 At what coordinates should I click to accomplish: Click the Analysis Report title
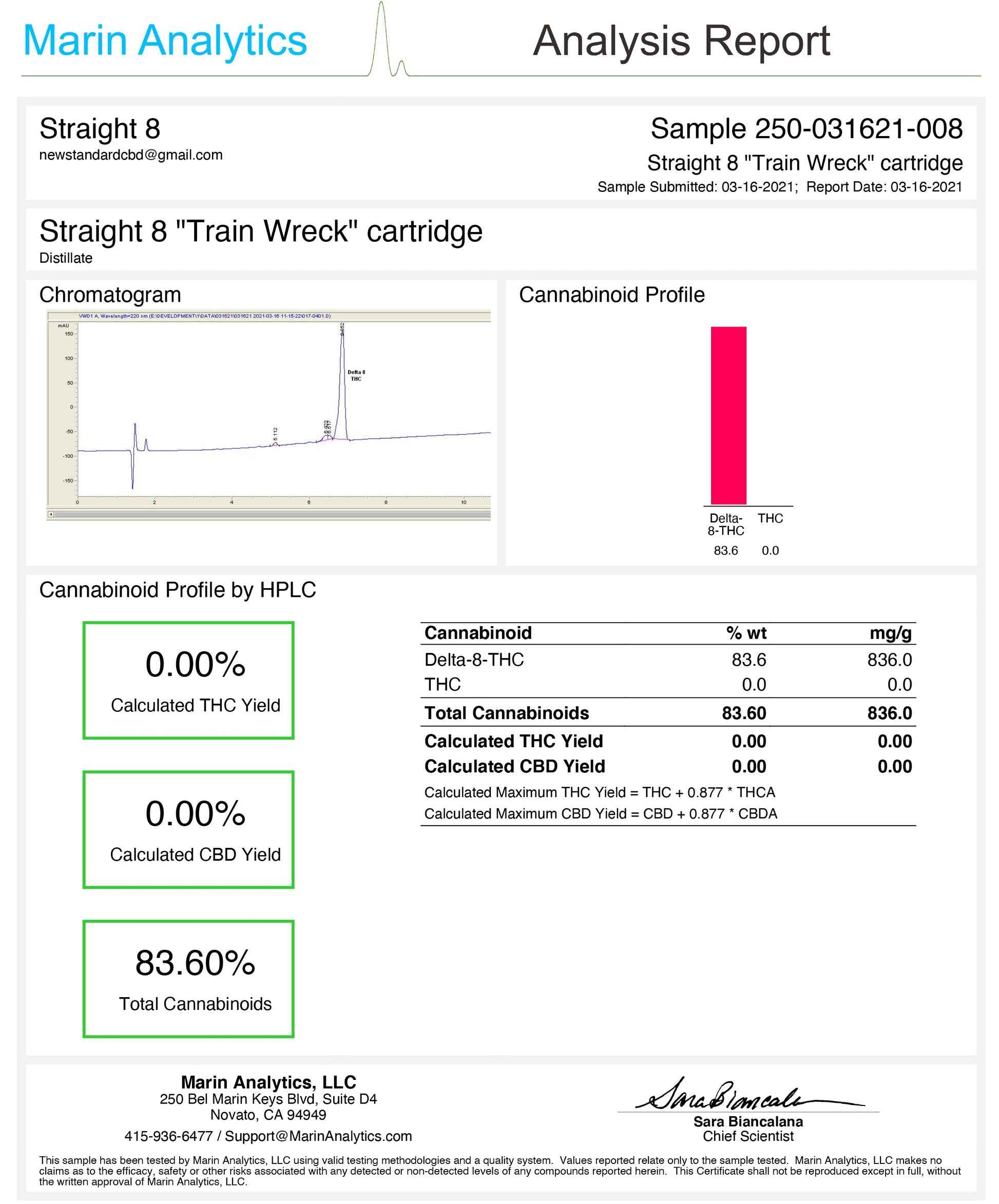tap(681, 41)
